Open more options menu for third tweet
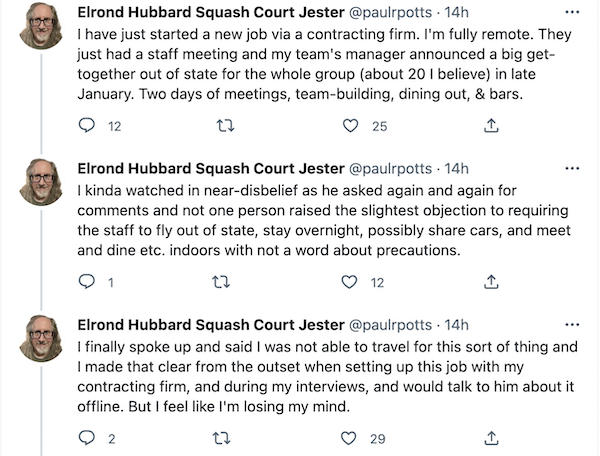Viewport: 600px width, 456px height. click(572, 325)
